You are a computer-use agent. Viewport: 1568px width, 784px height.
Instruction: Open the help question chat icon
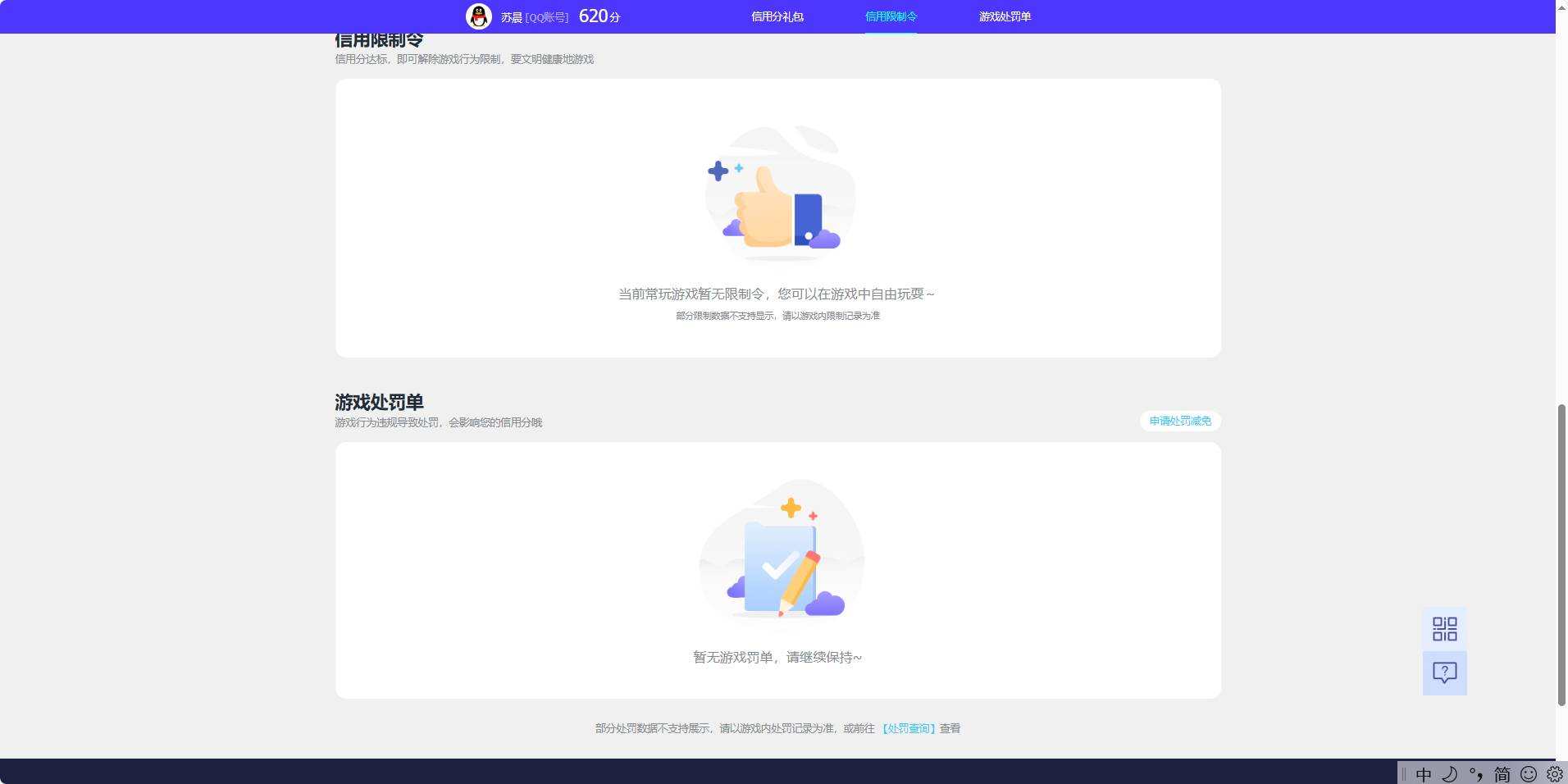[x=1444, y=673]
